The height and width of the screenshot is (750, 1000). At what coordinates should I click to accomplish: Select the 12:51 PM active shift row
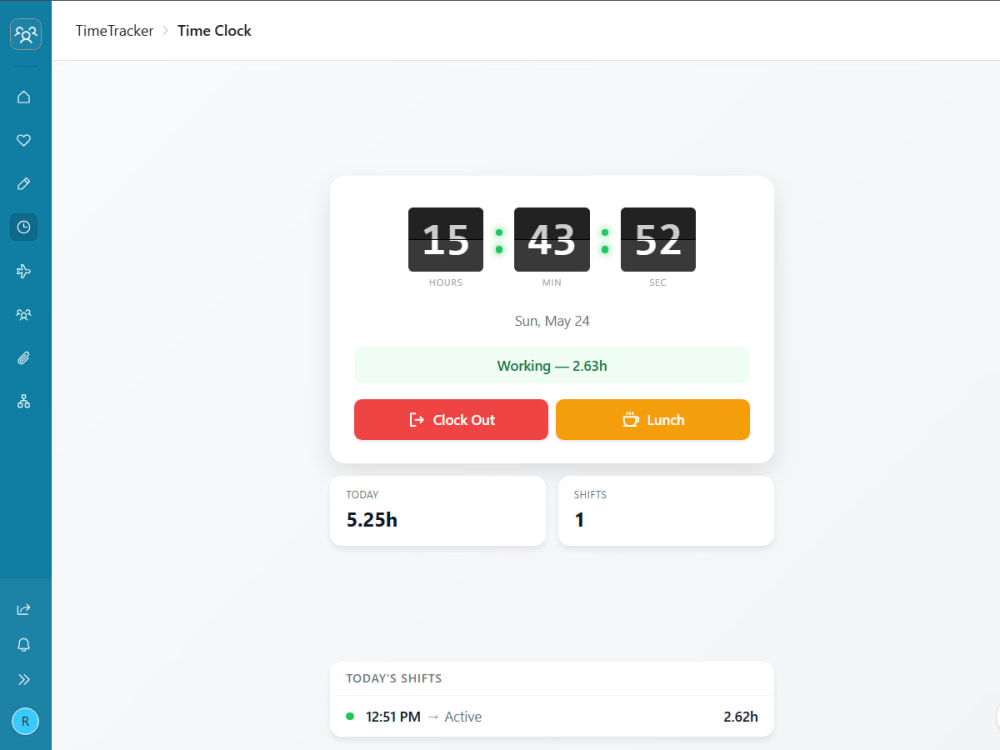tap(552, 717)
